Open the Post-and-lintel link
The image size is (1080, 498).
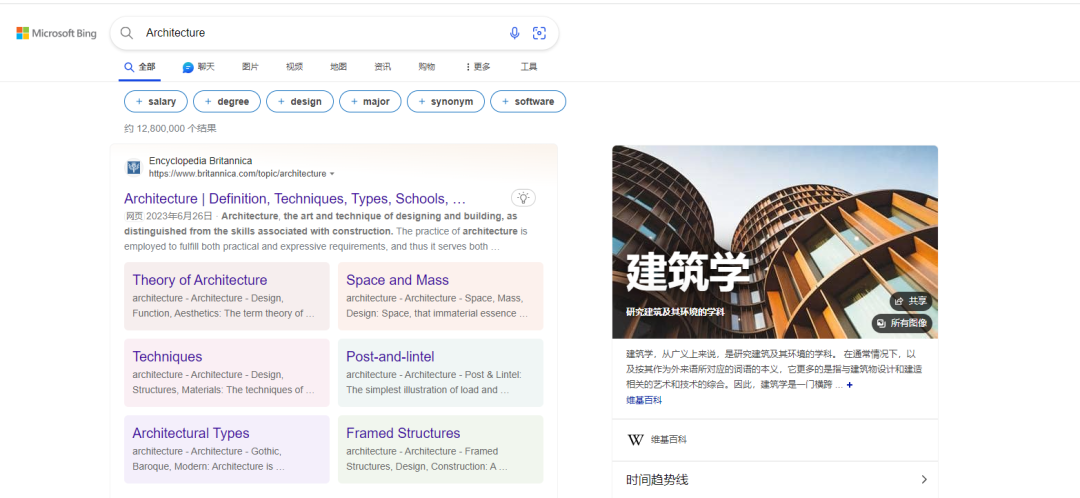coord(391,356)
